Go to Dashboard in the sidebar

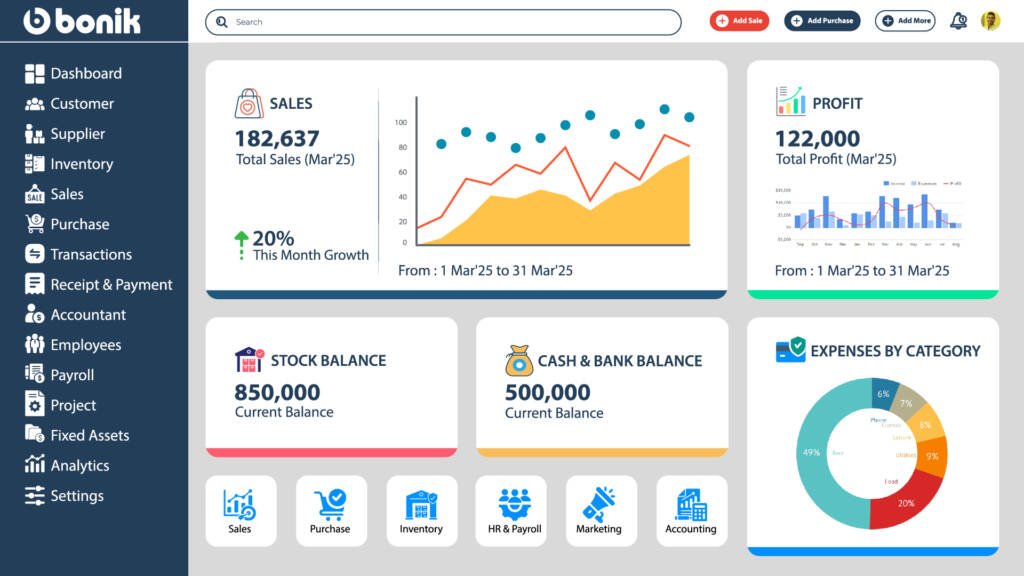click(86, 73)
